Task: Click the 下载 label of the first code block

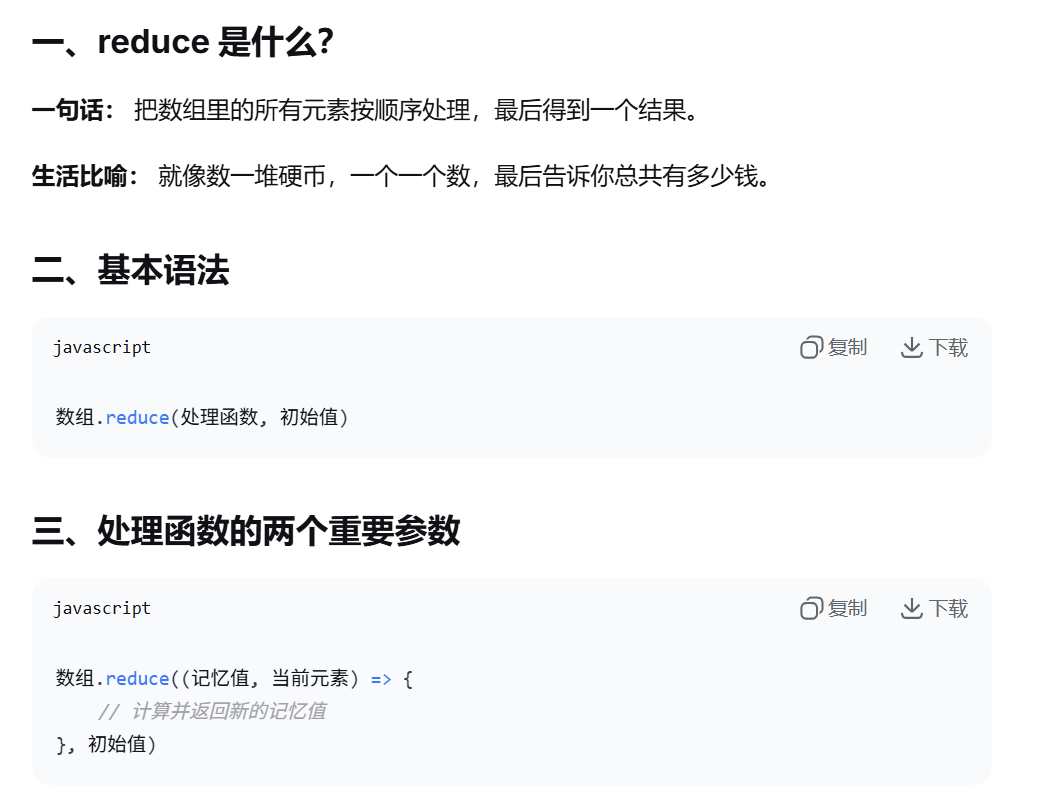Action: tap(948, 348)
